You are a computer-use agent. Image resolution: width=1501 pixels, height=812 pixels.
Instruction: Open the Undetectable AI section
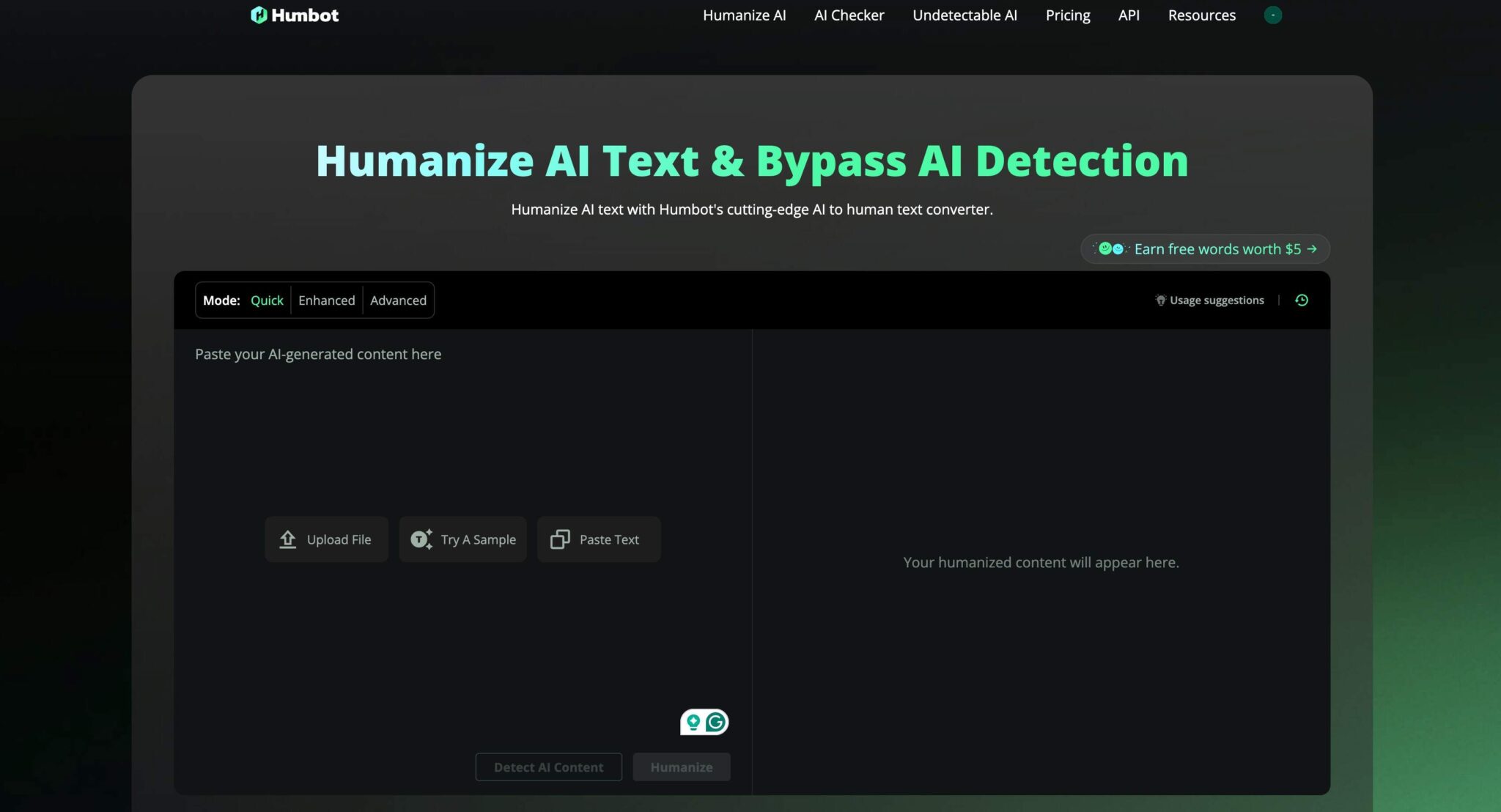point(965,15)
